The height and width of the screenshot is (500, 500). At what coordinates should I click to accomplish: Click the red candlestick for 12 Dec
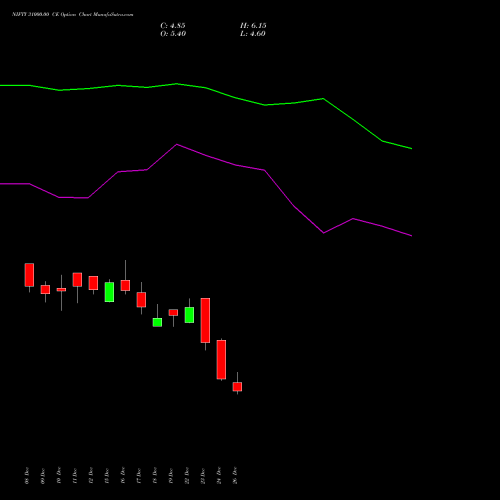(93, 283)
